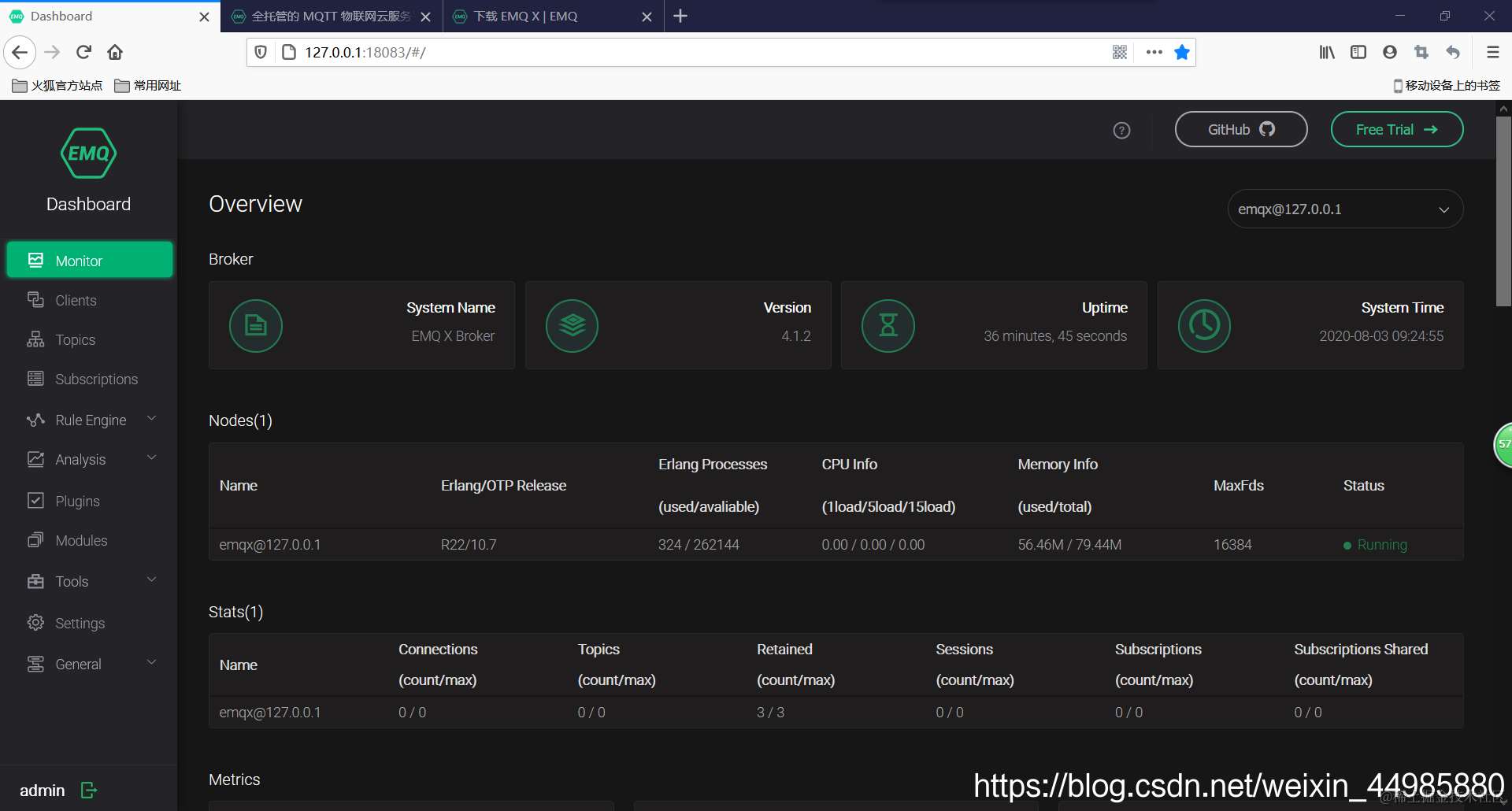This screenshot has height=811, width=1512.
Task: Click the Retained 3 / 3 value
Action: [x=770, y=713]
